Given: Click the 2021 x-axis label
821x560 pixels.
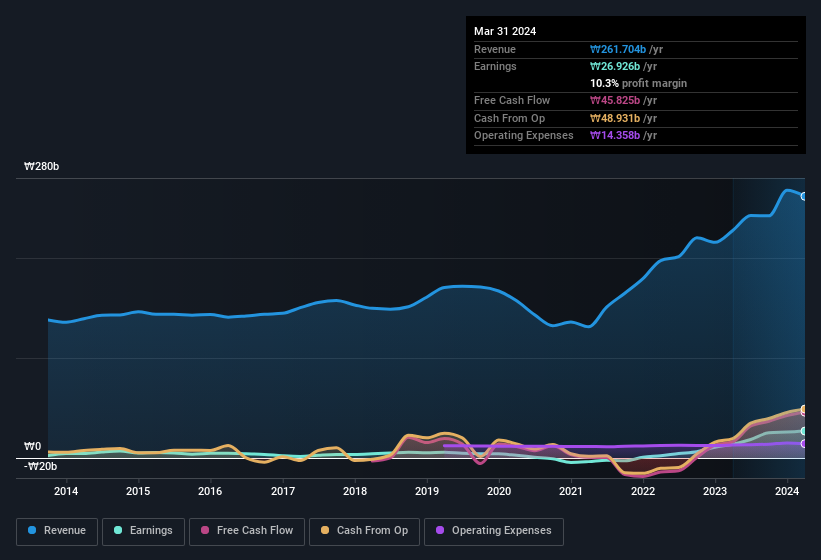Looking at the screenshot, I should coord(571,491).
